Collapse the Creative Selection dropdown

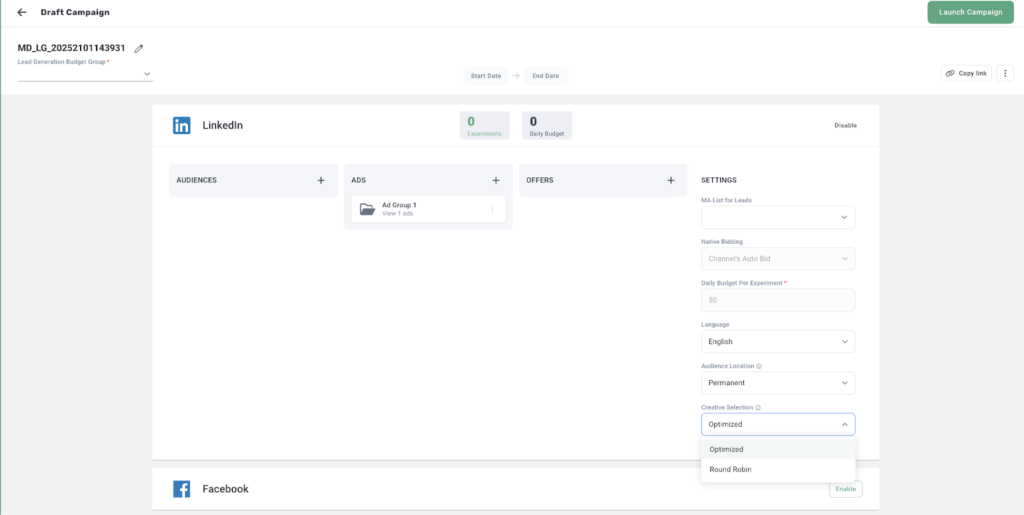point(778,424)
